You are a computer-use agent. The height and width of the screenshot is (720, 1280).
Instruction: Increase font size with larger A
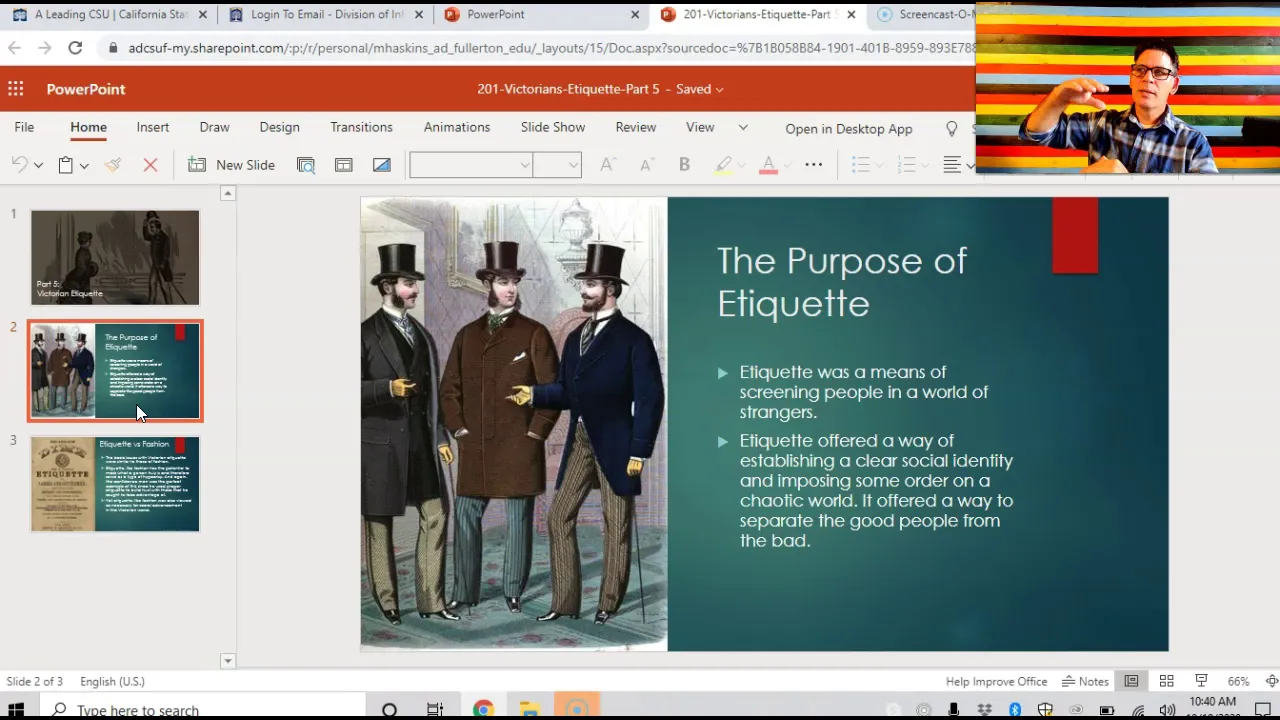point(607,165)
